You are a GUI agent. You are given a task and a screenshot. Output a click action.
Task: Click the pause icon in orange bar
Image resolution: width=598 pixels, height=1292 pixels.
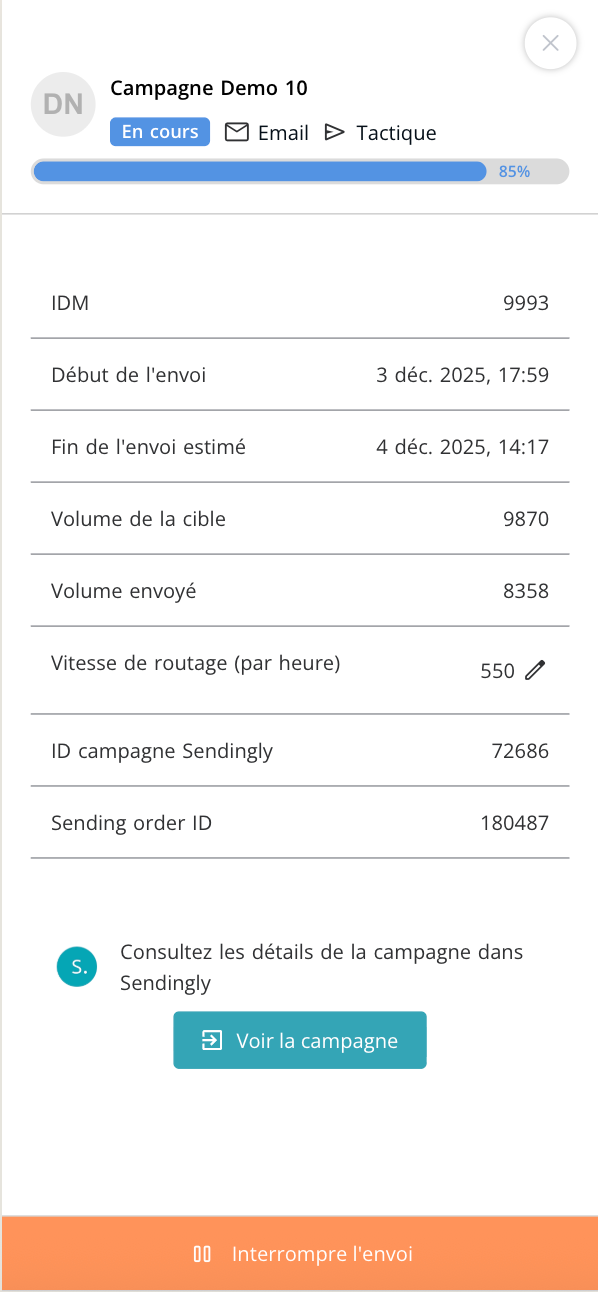[x=202, y=1254]
